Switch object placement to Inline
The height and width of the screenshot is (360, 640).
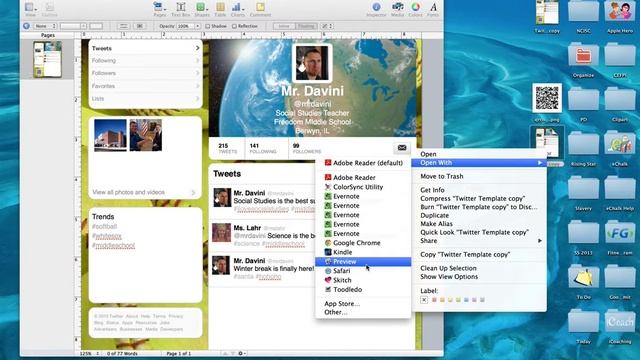(x=284, y=26)
